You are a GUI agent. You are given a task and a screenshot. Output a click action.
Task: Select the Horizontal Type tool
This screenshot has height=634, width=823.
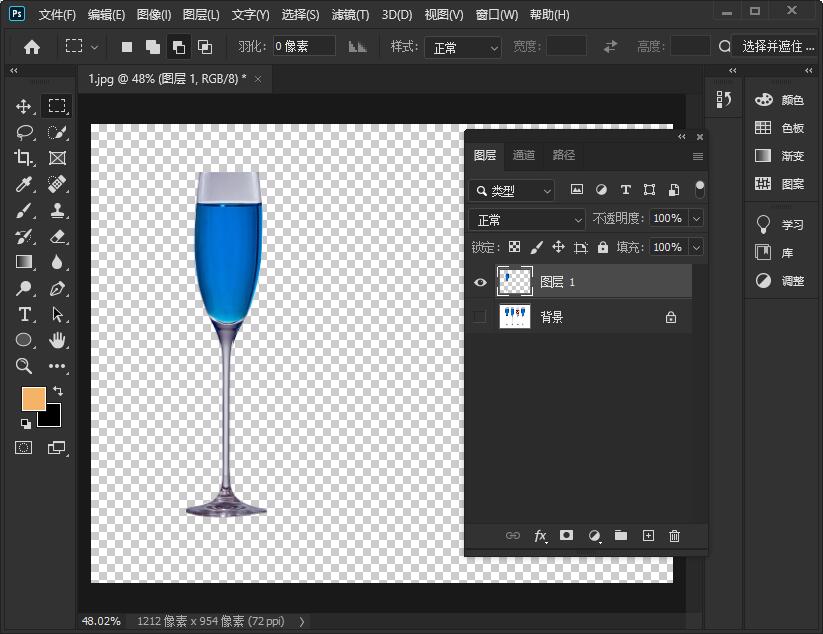[x=24, y=314]
